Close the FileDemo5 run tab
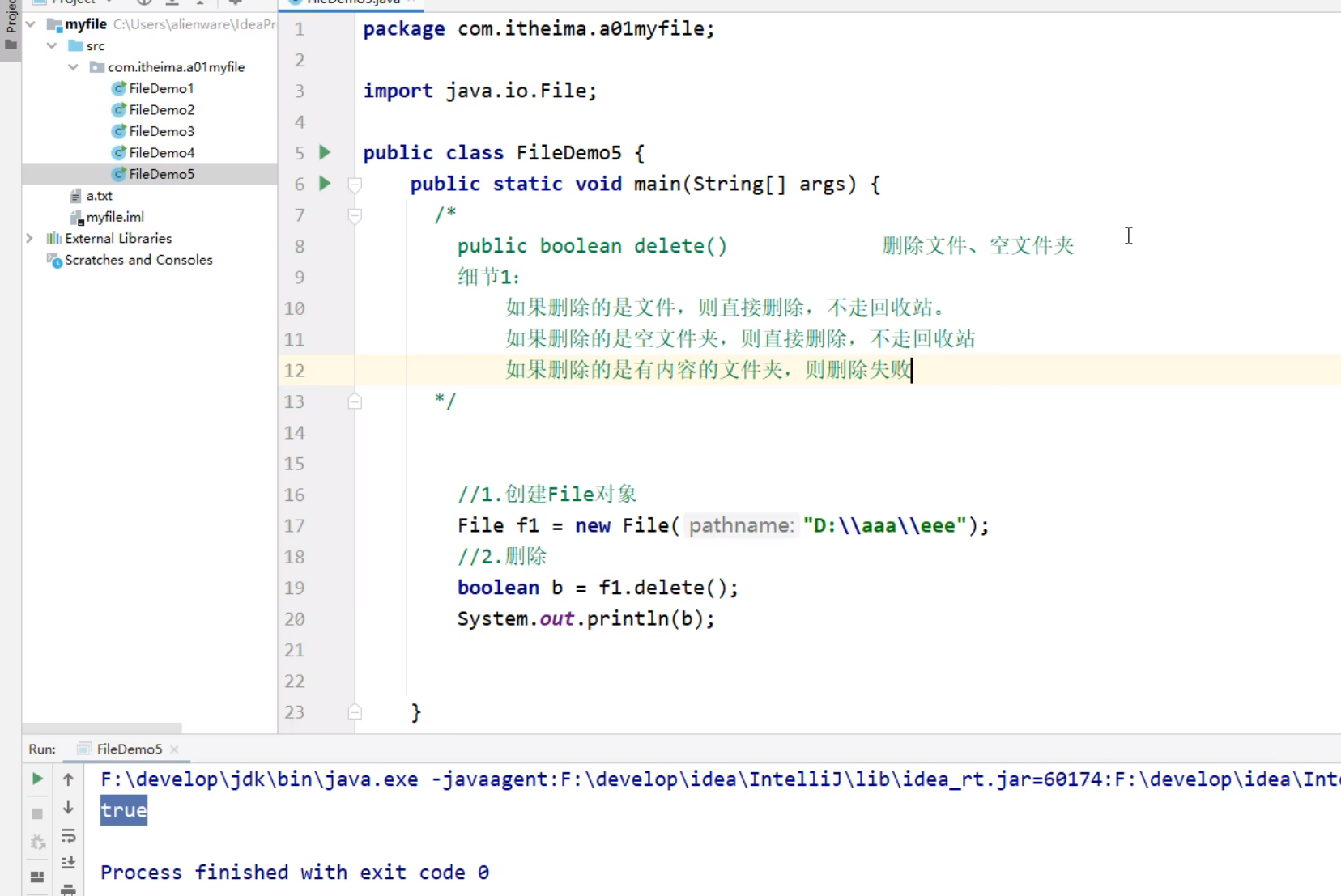Image resolution: width=1341 pixels, height=896 pixels. 175,750
